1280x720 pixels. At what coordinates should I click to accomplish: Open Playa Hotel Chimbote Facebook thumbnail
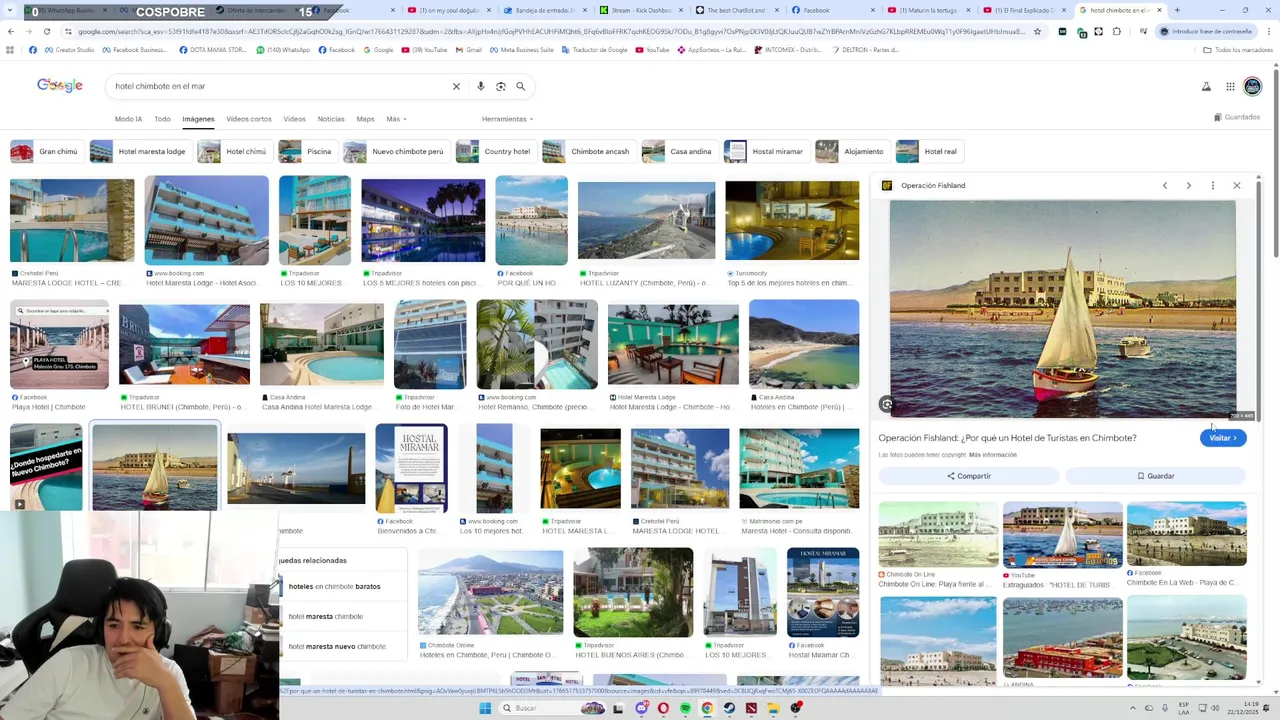tap(59, 344)
